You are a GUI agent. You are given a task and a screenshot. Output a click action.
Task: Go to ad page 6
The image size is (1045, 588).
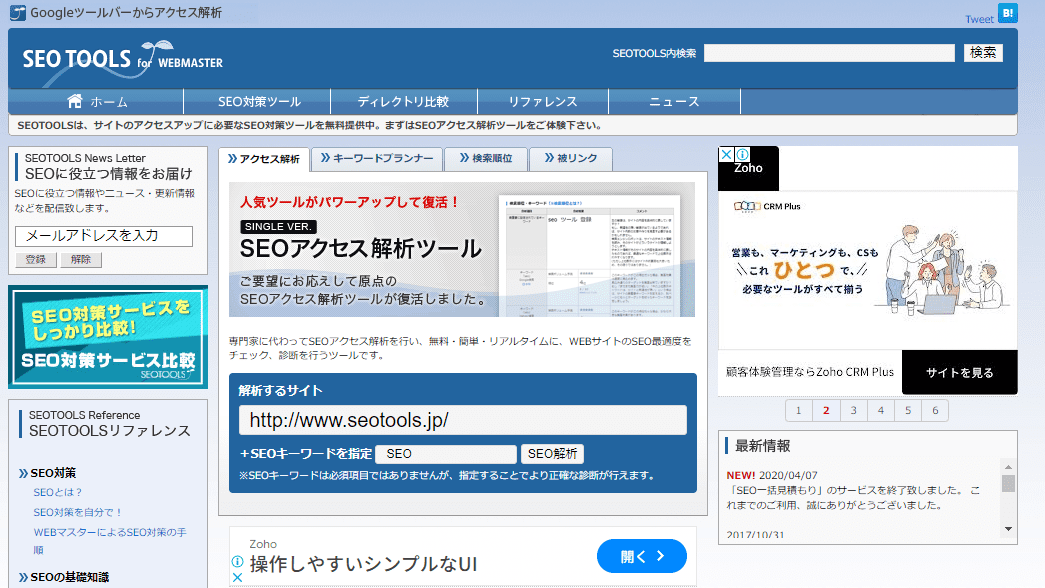[x=936, y=411]
